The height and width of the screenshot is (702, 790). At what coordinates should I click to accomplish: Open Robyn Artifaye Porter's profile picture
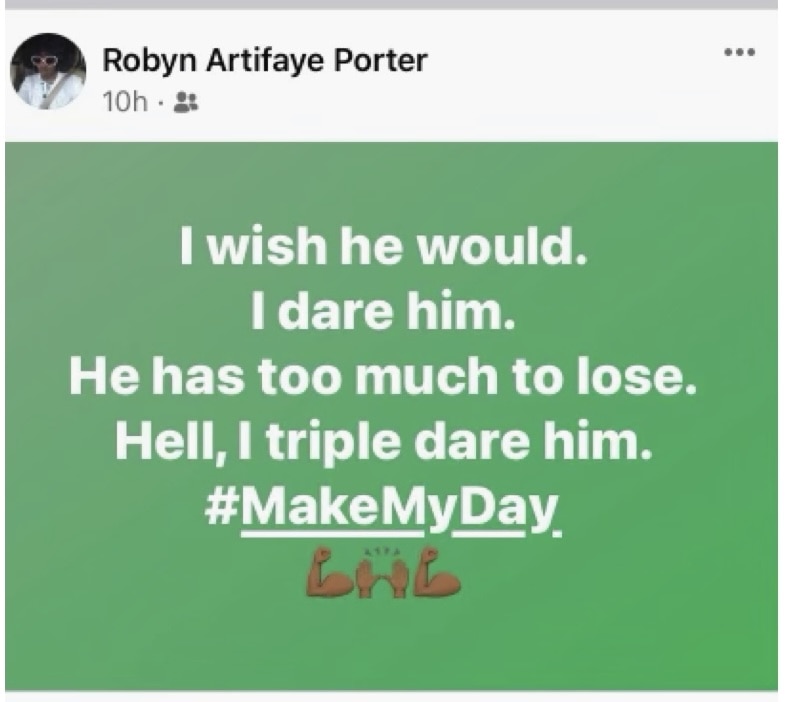pyautogui.click(x=48, y=72)
